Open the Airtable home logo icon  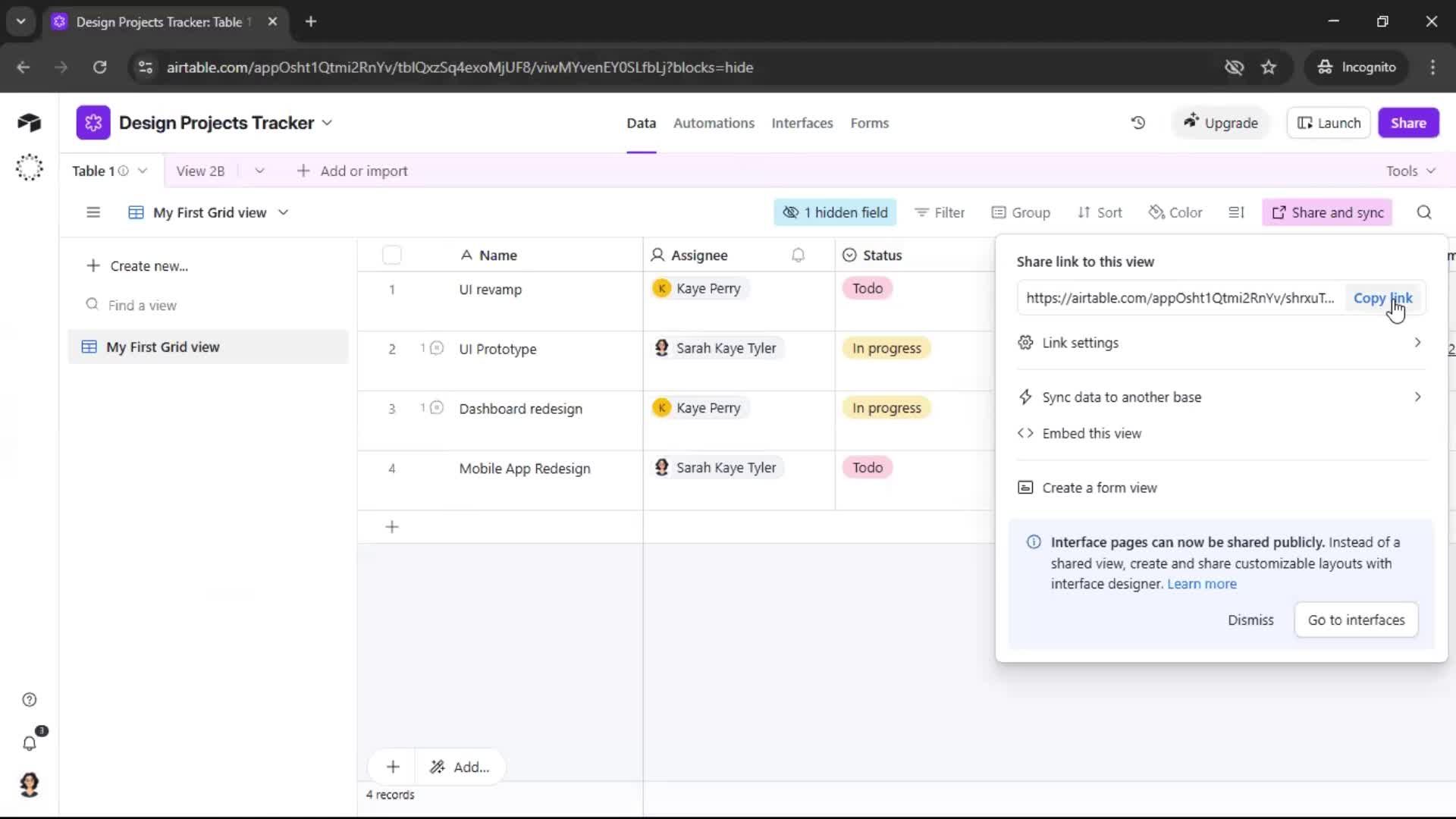[29, 123]
